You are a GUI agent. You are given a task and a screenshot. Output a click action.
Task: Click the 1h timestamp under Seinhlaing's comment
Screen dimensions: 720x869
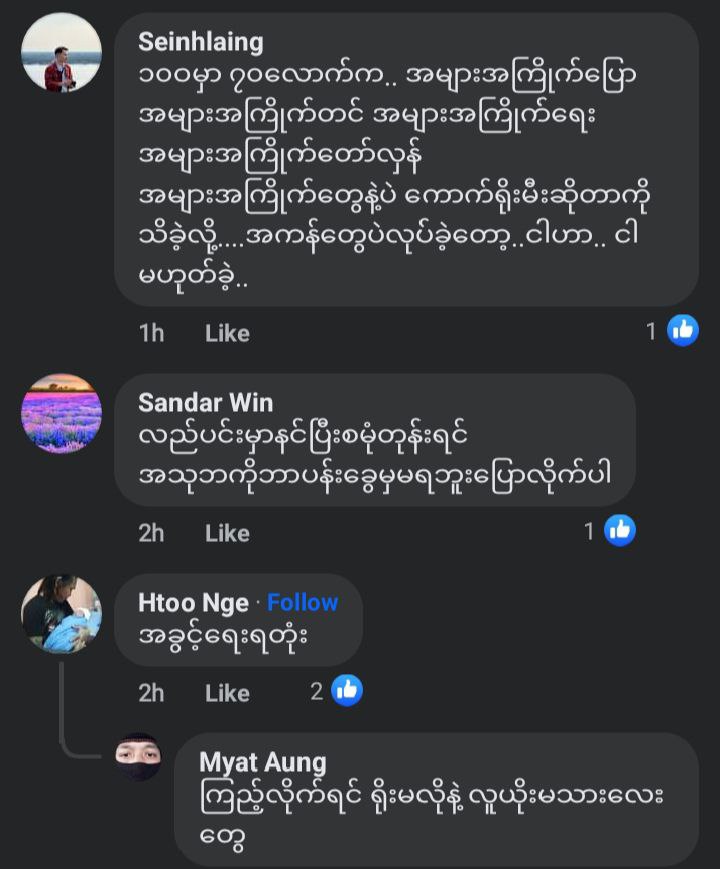click(x=151, y=333)
